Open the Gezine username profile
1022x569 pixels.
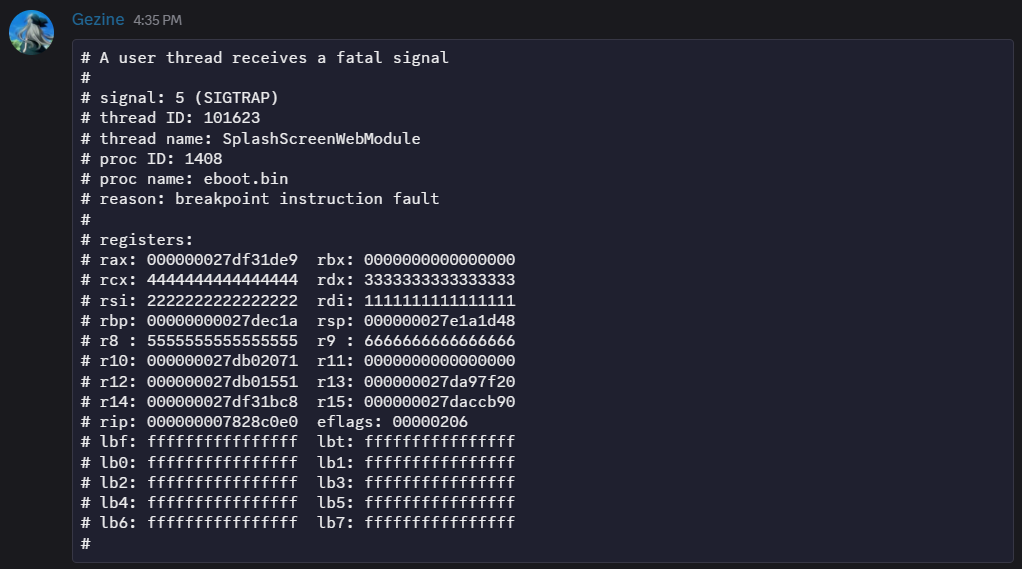click(x=98, y=19)
